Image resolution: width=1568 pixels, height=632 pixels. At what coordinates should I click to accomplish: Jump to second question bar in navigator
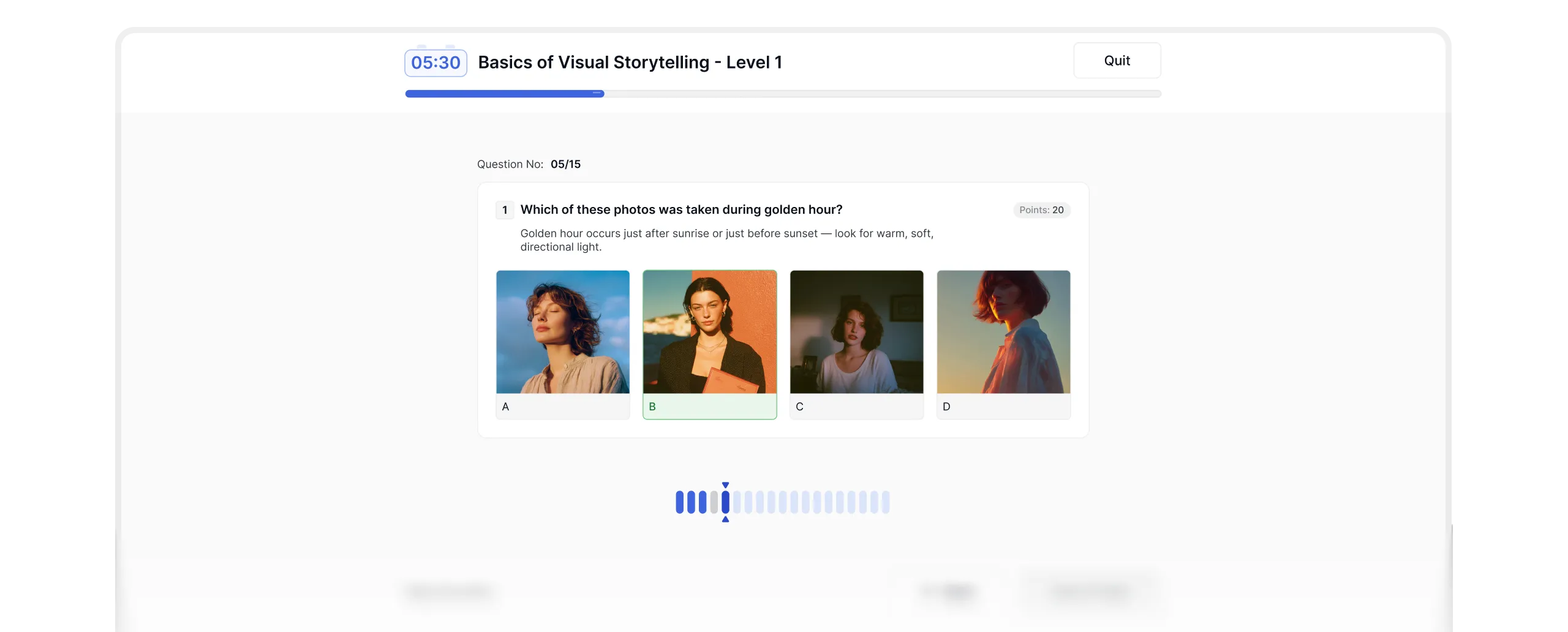(x=691, y=502)
